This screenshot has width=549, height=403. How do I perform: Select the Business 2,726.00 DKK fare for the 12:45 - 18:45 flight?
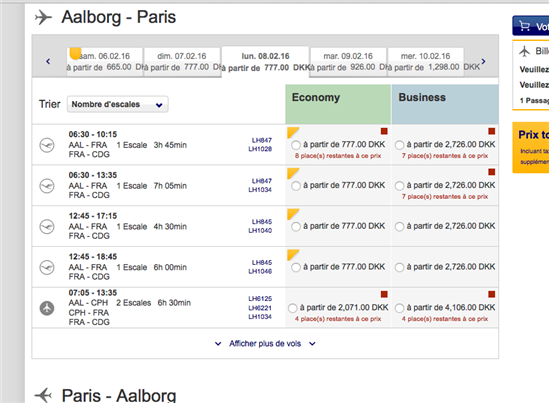tap(399, 267)
